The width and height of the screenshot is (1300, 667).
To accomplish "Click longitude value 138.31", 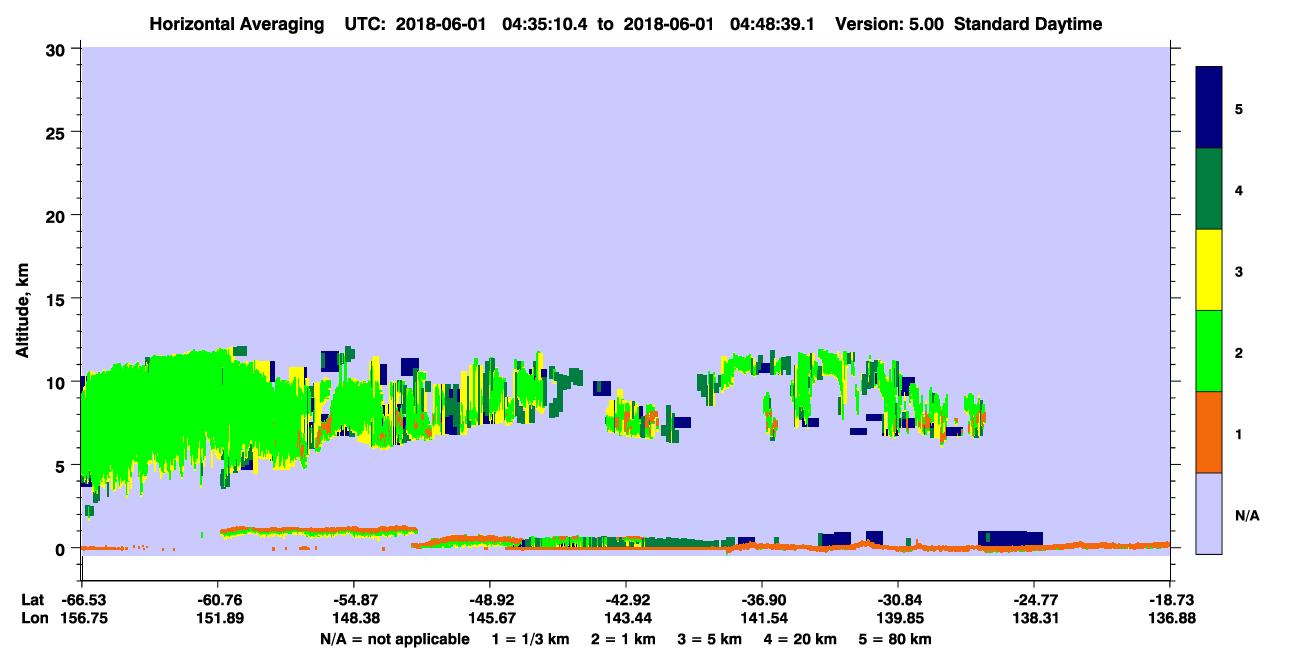I will point(1036,619).
